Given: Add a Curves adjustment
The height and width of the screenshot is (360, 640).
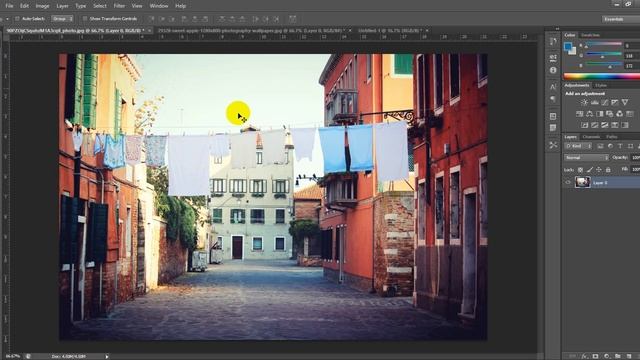Looking at the screenshot, I should tap(604, 102).
